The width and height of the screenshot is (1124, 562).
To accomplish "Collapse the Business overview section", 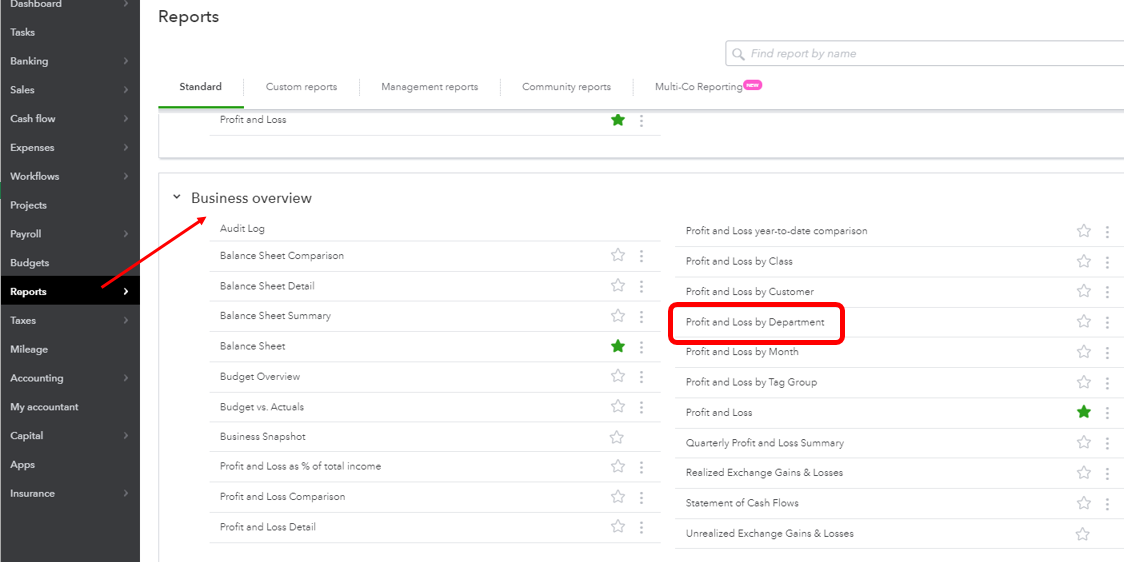I will 176,197.
